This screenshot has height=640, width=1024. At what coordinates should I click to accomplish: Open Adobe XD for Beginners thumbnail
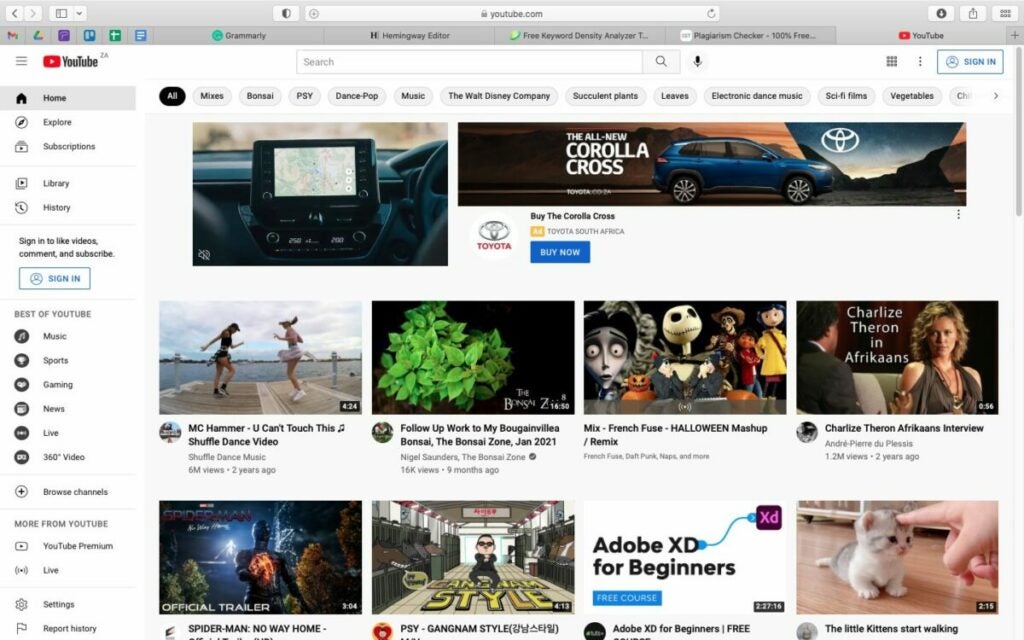click(x=685, y=557)
